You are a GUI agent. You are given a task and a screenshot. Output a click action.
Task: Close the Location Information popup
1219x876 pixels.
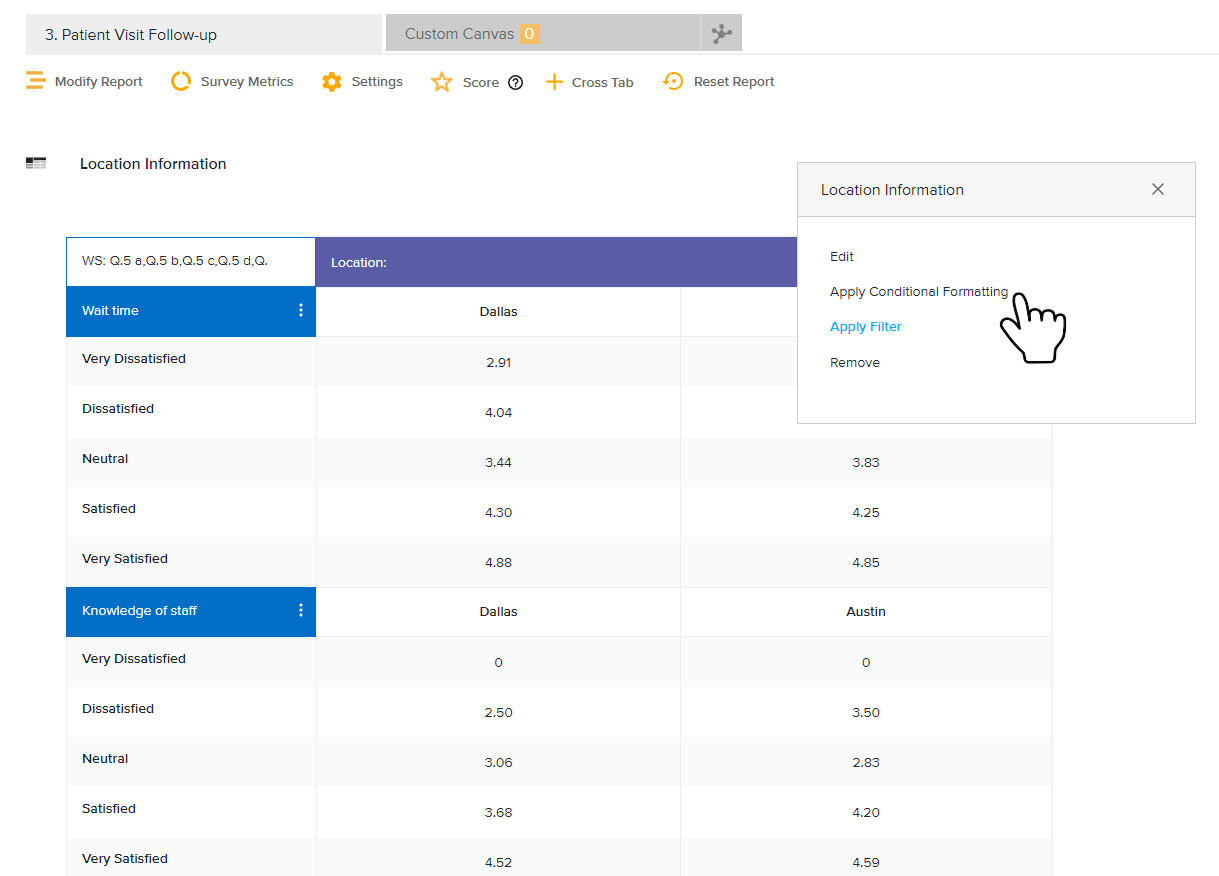(x=1157, y=189)
